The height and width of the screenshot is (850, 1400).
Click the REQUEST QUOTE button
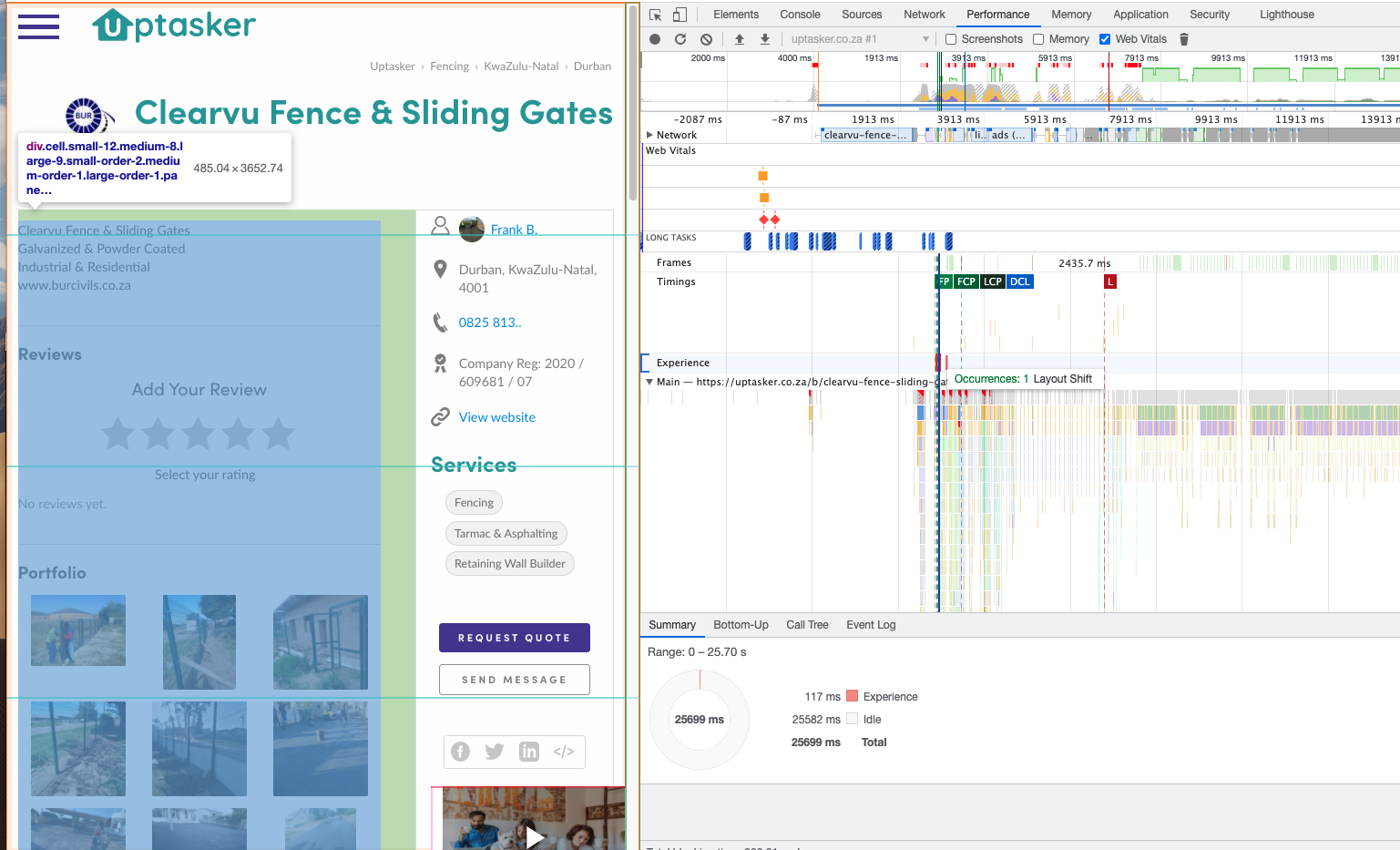pyautogui.click(x=515, y=638)
